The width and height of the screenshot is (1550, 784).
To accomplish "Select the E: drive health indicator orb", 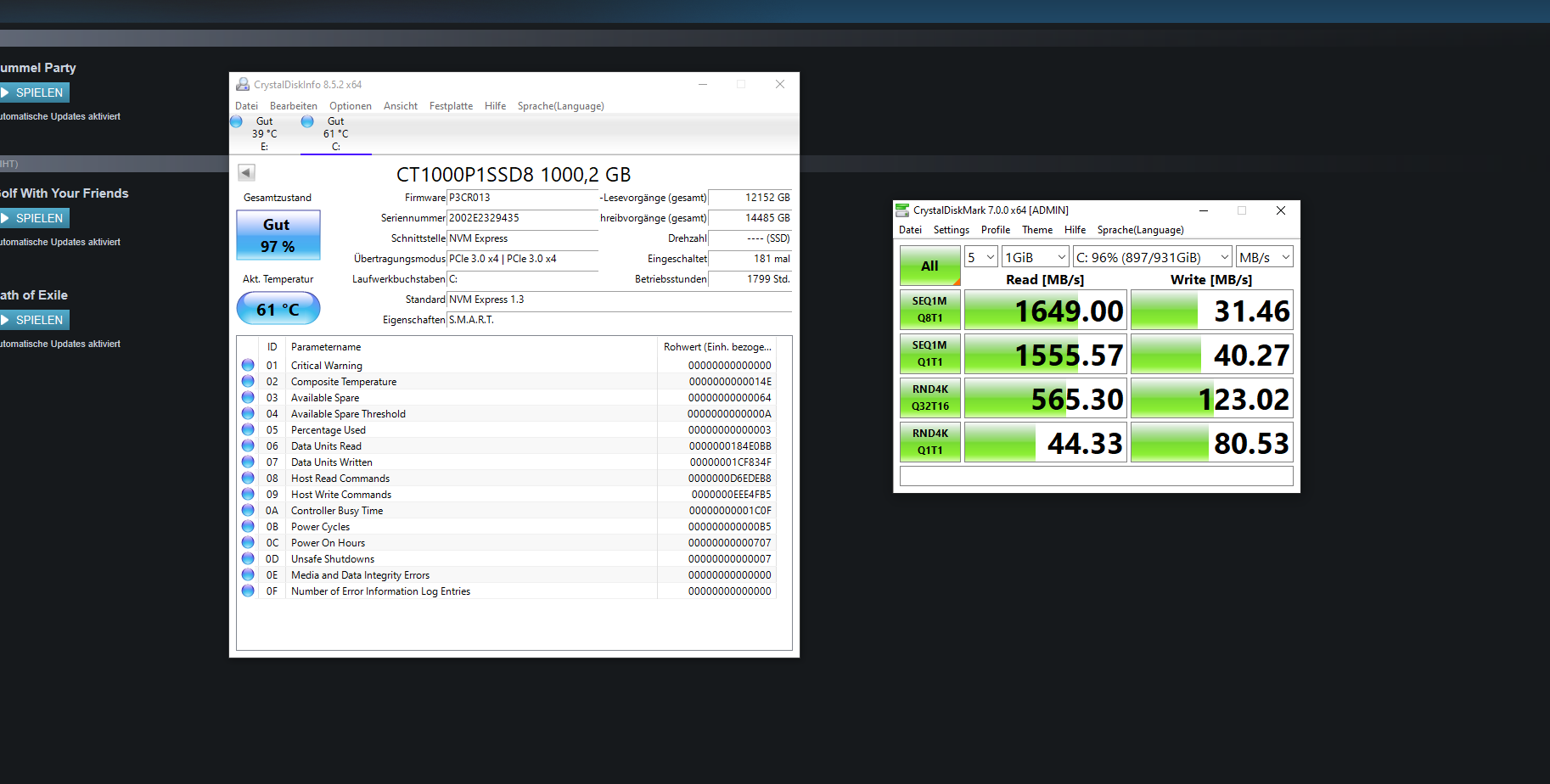I will [237, 121].
